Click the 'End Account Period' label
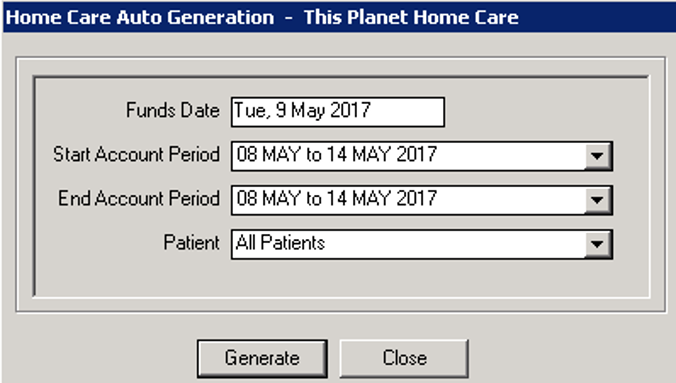 click(139, 198)
